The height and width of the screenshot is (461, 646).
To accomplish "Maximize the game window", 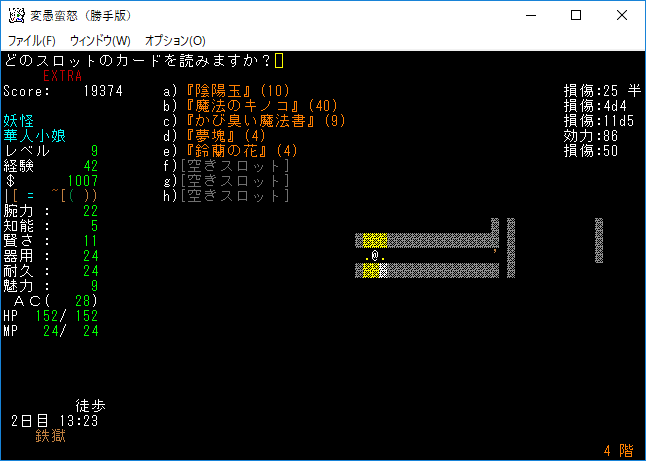I will (576, 16).
